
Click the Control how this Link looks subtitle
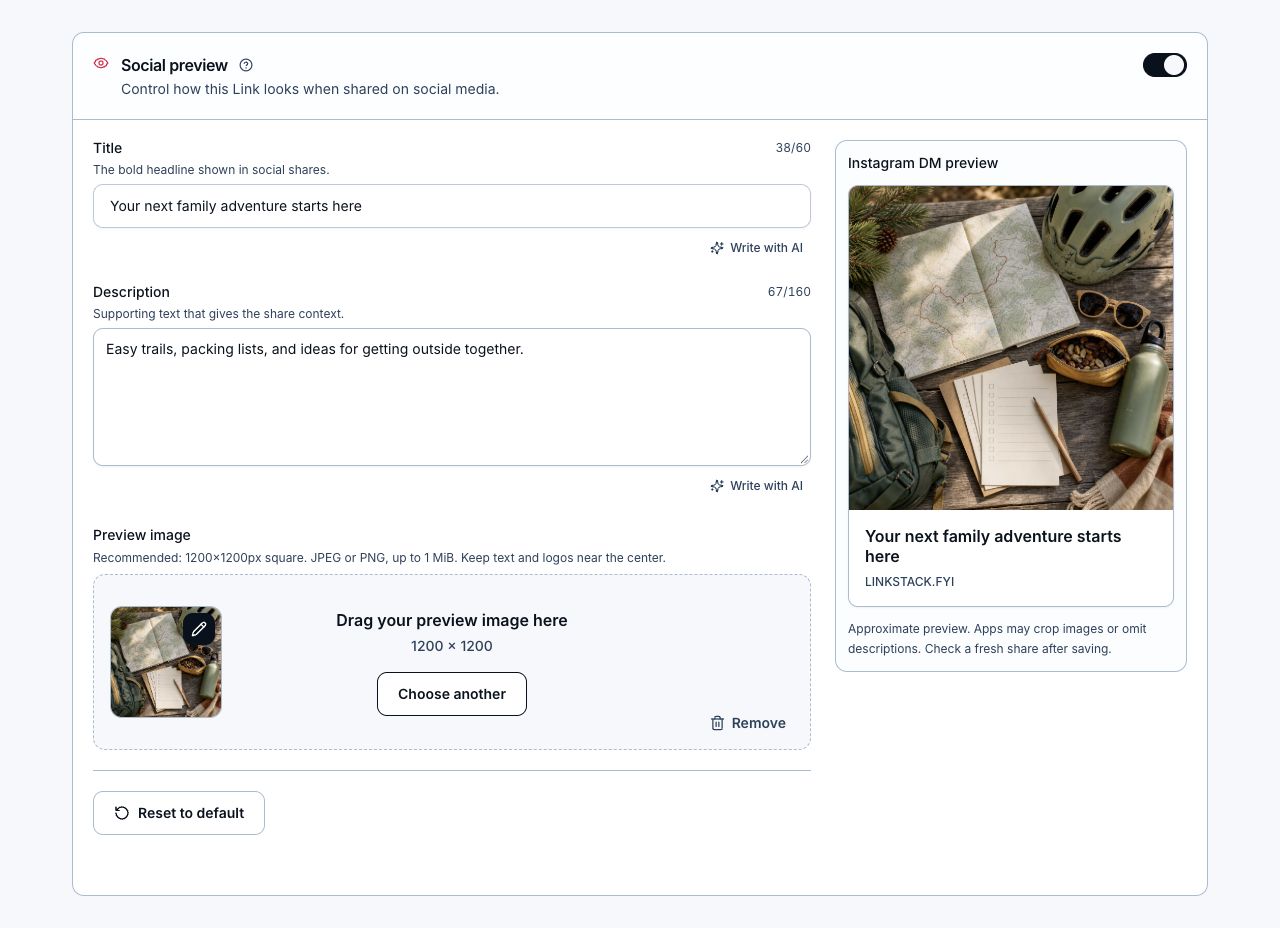310,89
